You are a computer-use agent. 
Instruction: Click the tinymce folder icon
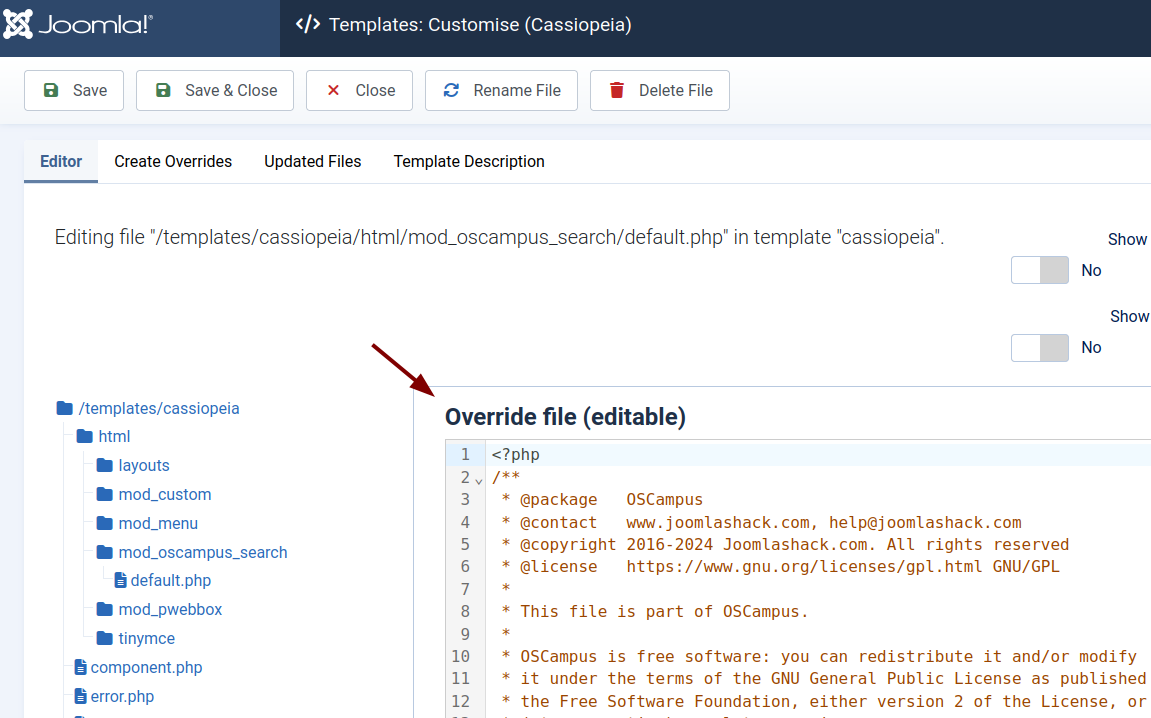coord(105,638)
